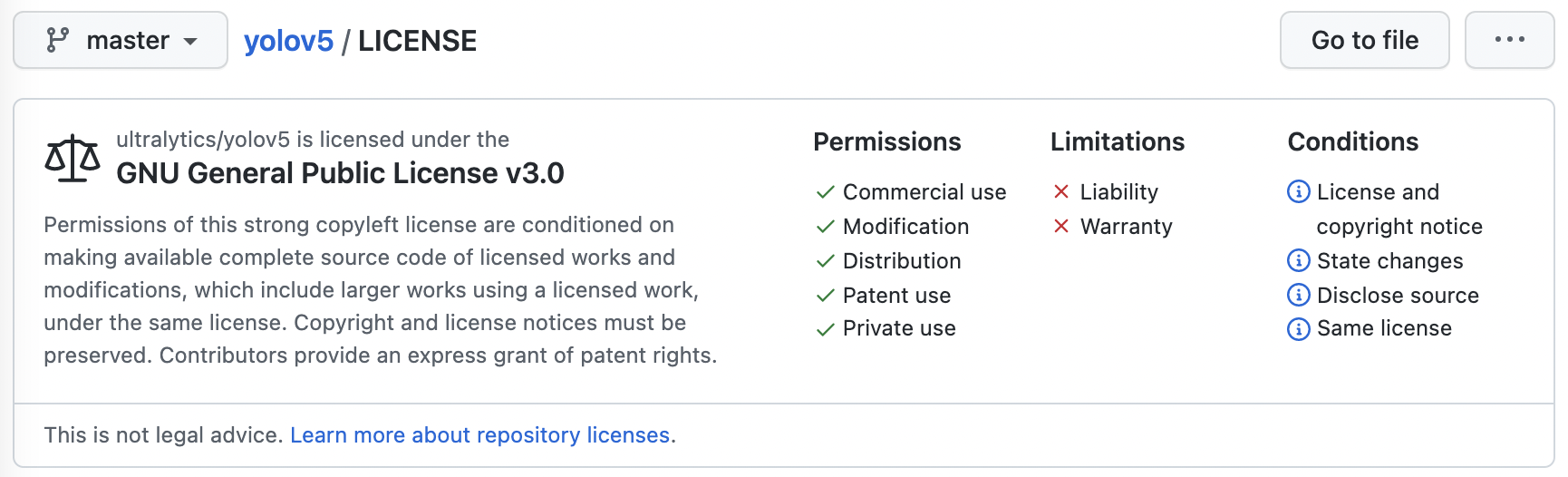Image resolution: width=1568 pixels, height=477 pixels.
Task: Click the GNU General Public License v3.0 title
Action: pos(340,173)
